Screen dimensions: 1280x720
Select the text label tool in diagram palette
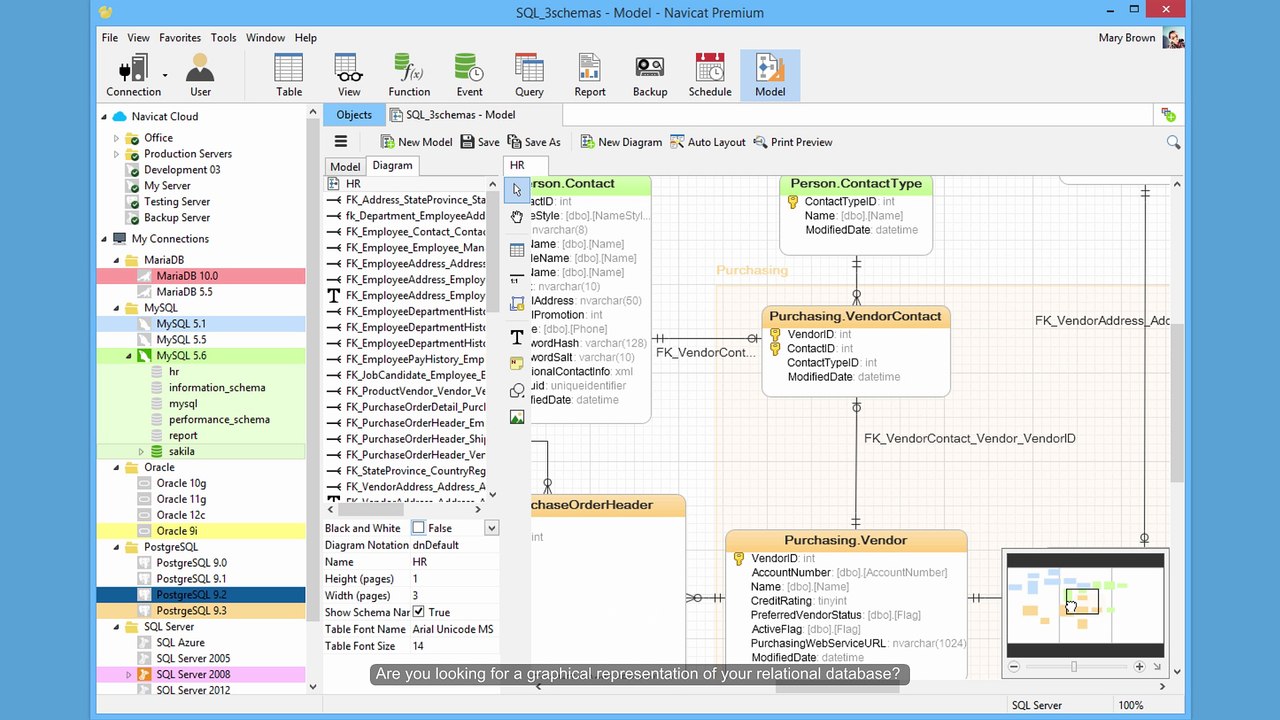(517, 337)
